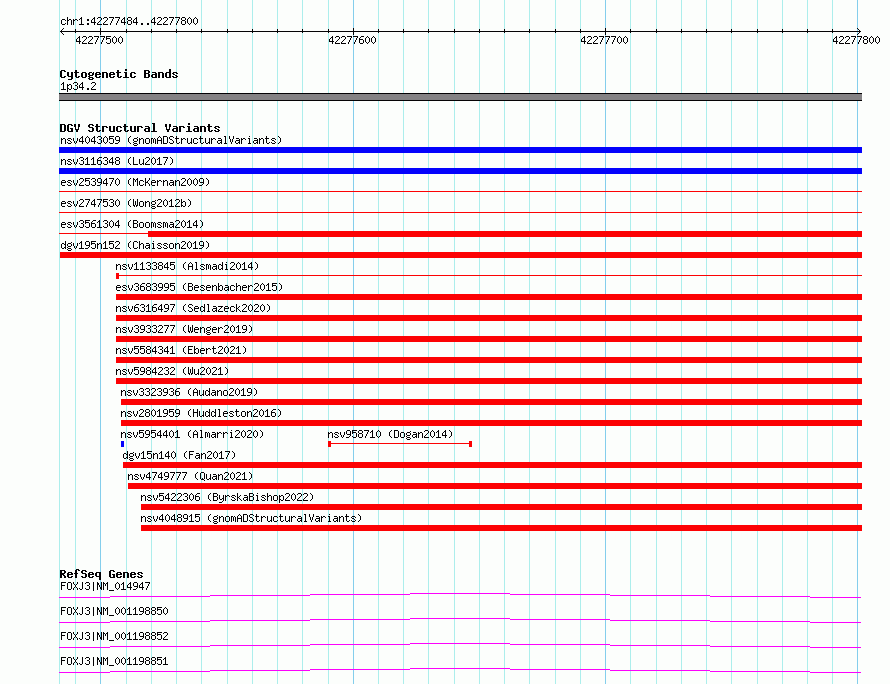Click the nsv4043059 gnomADStructuralVariants label

(x=171, y=140)
